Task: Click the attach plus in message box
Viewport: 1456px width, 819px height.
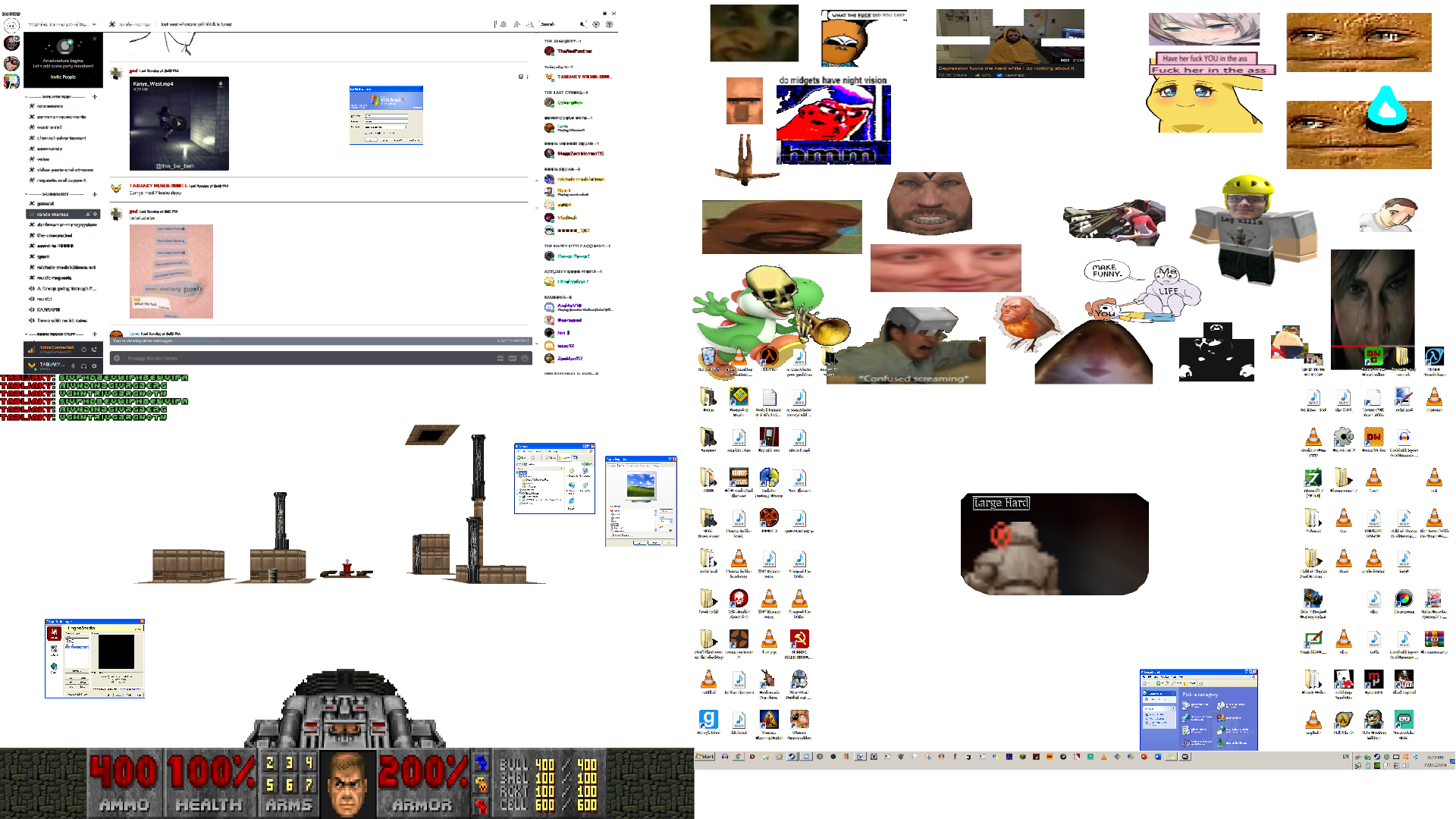Action: coord(117,358)
